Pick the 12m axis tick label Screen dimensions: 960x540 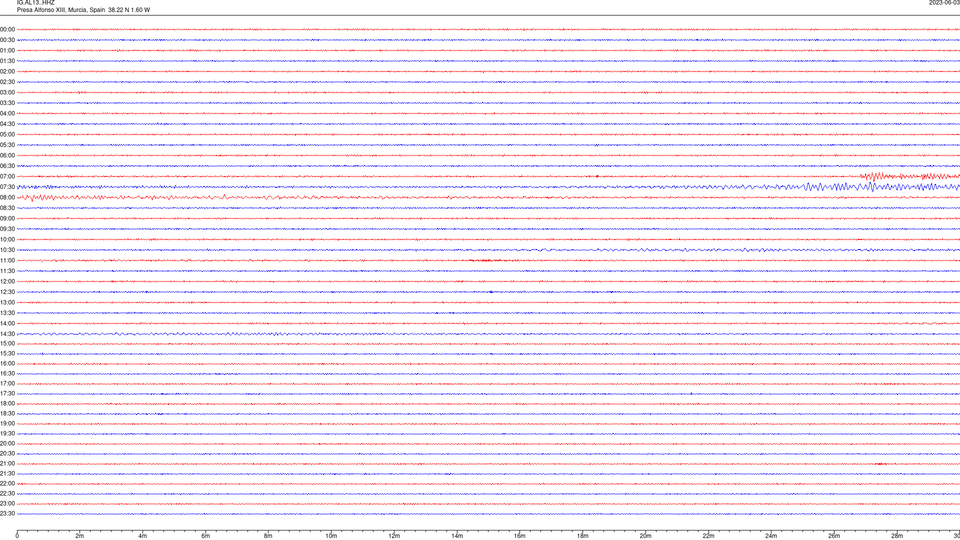394,536
